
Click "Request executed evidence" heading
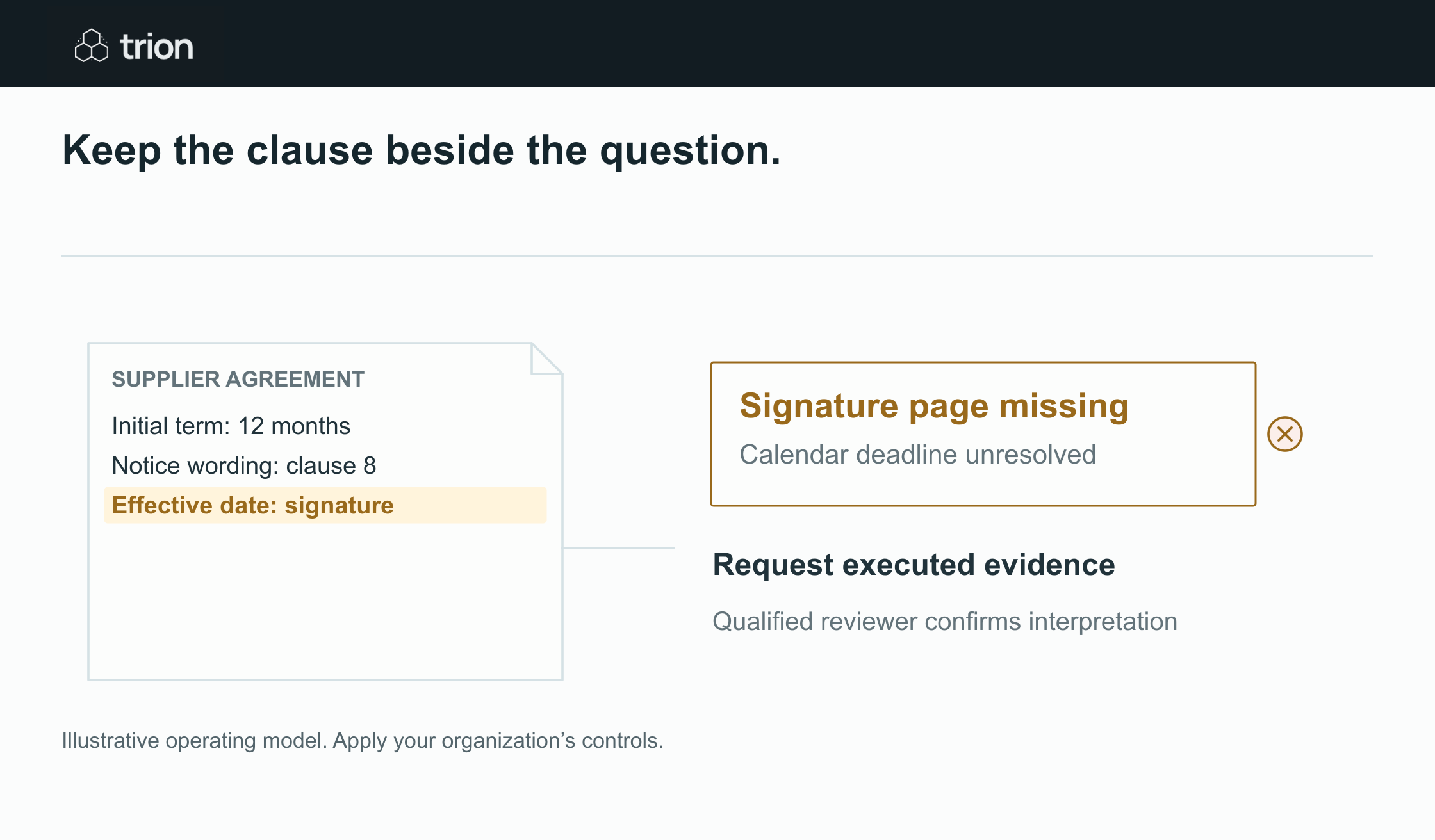[x=914, y=565]
